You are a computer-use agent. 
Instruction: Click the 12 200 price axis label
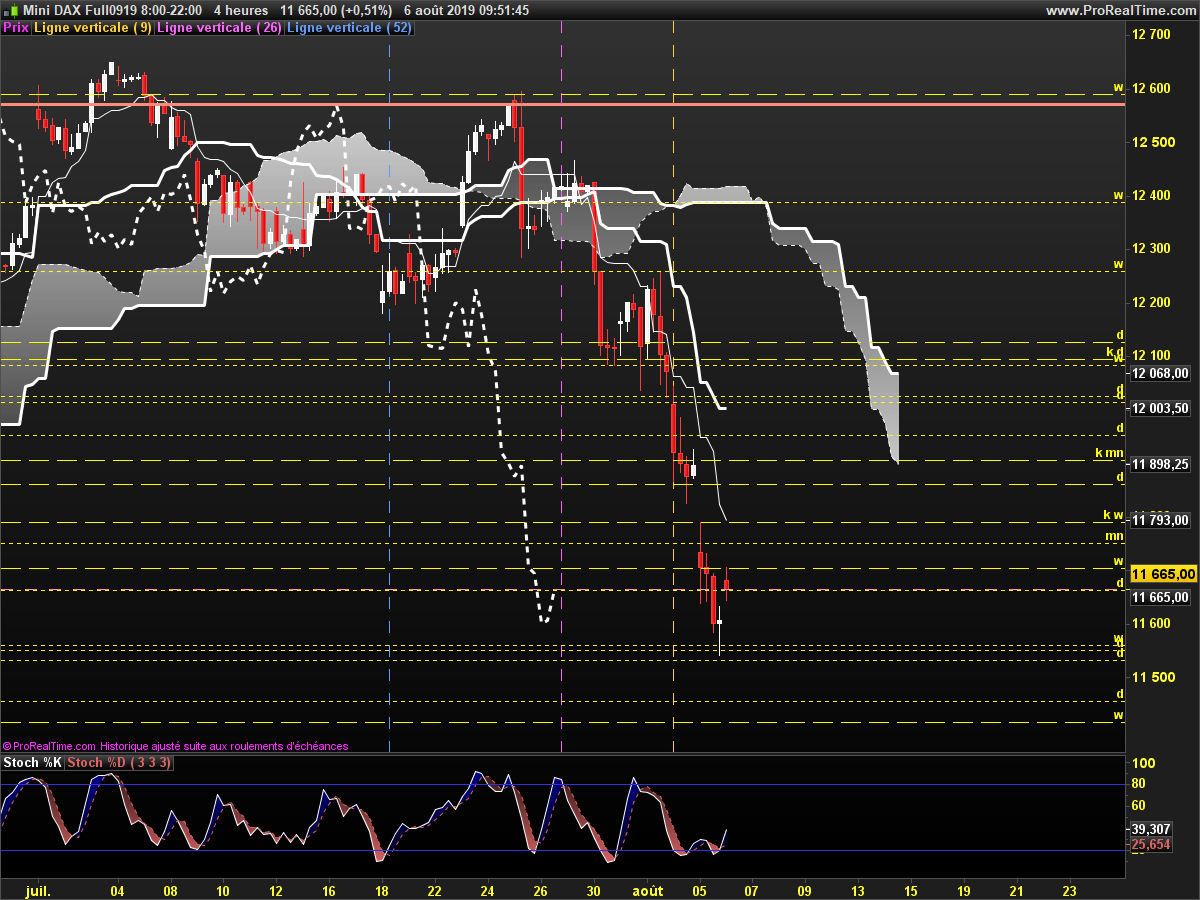1150,302
